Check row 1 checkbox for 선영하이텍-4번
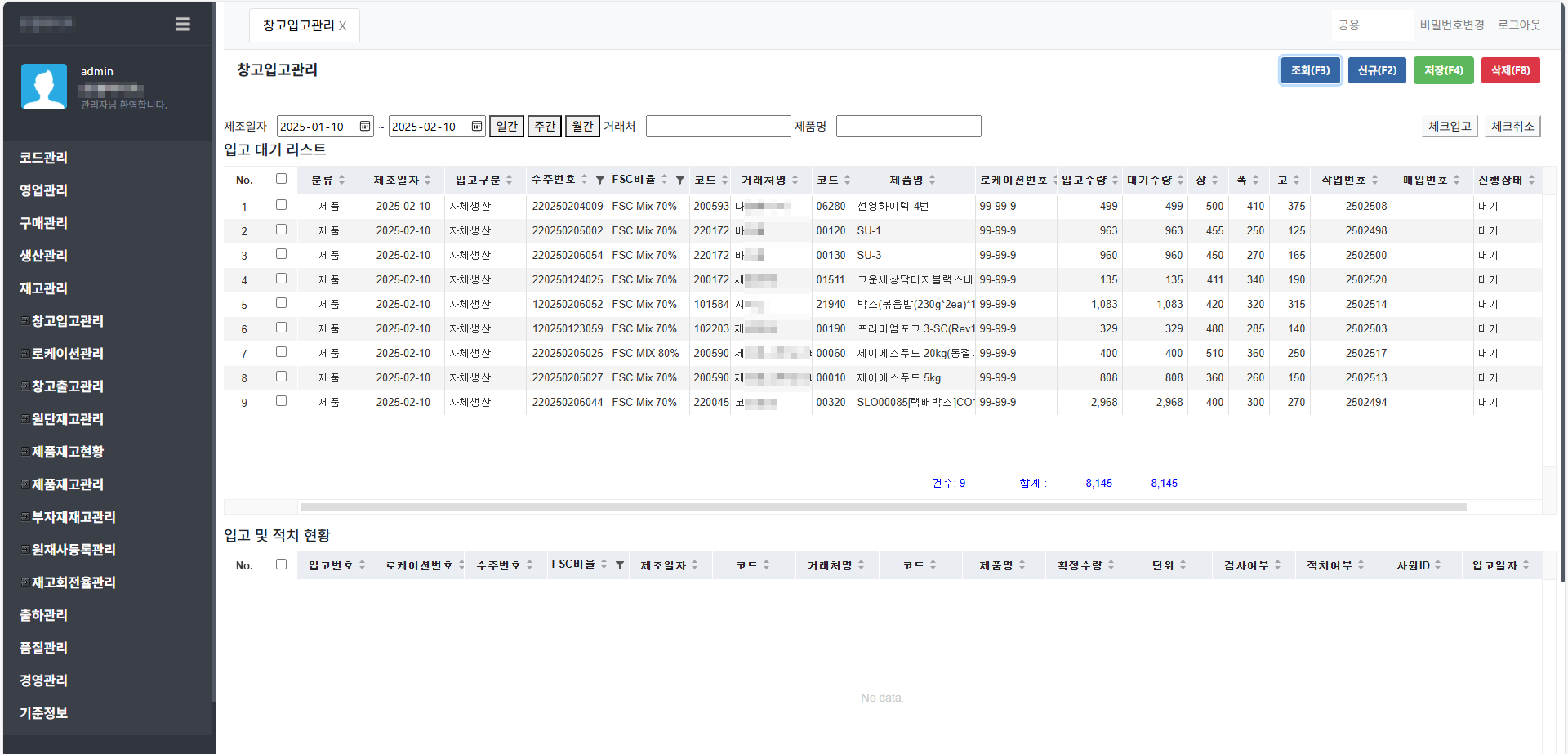Image resolution: width=1568 pixels, height=754 pixels. tap(281, 205)
